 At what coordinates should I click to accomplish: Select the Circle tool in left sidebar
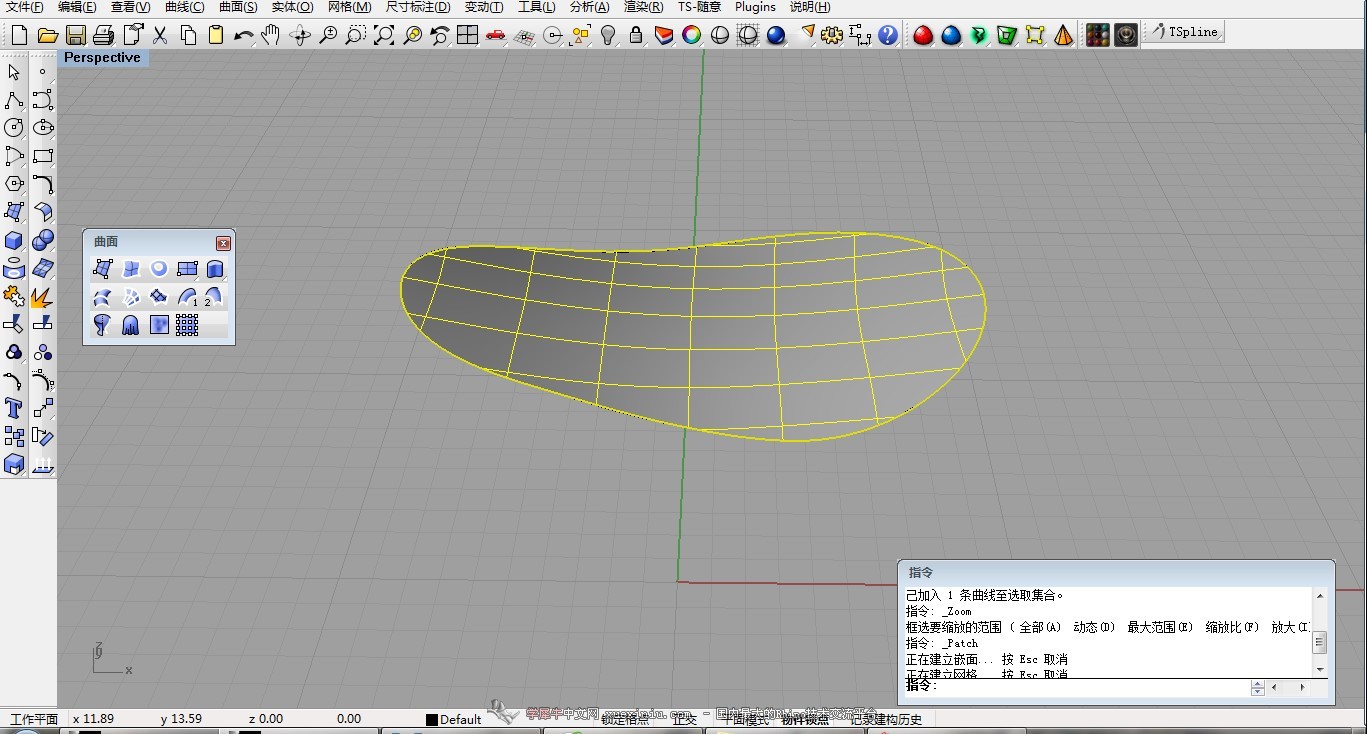14,128
